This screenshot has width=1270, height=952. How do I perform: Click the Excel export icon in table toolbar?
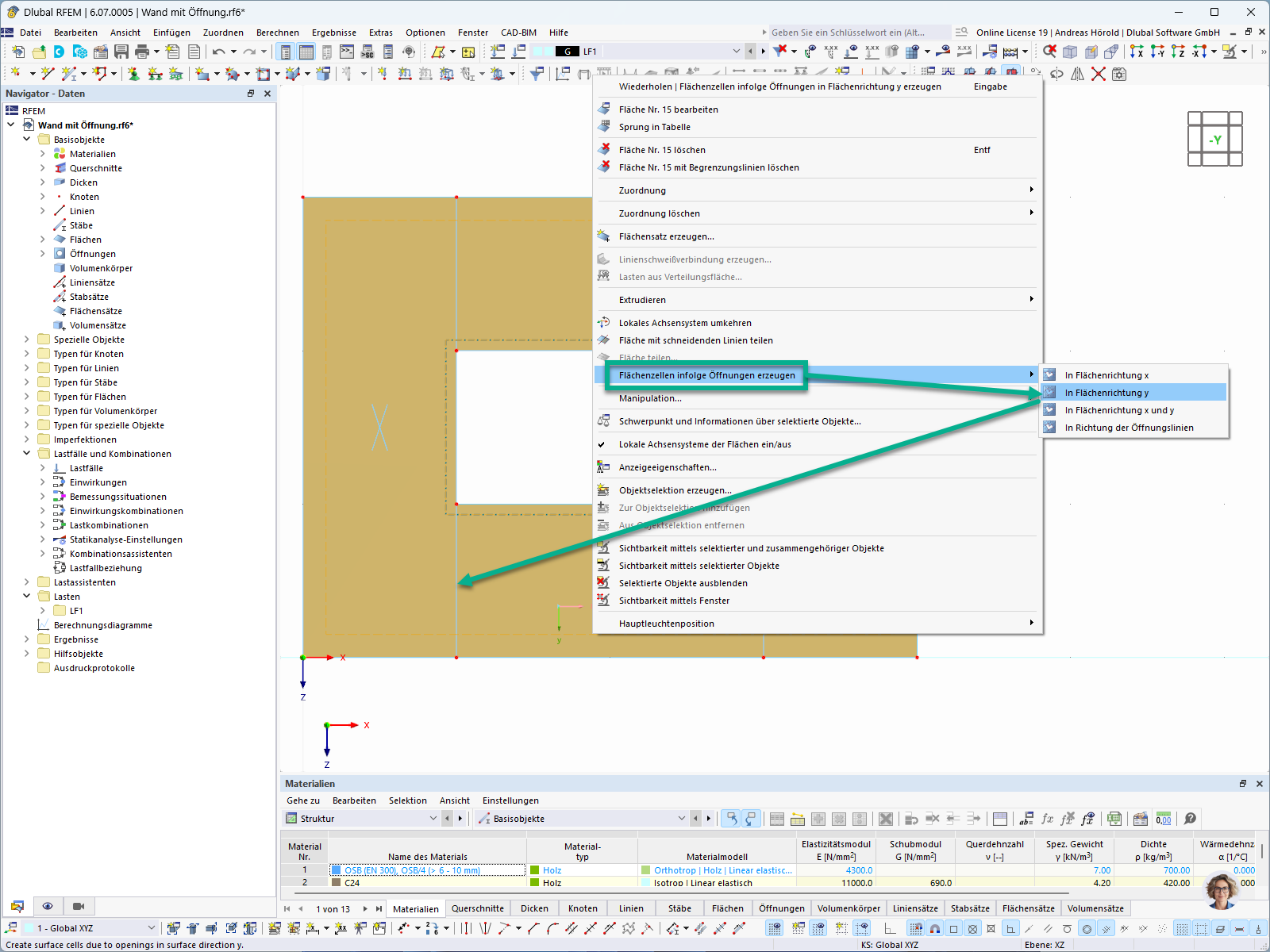pyautogui.click(x=1114, y=819)
